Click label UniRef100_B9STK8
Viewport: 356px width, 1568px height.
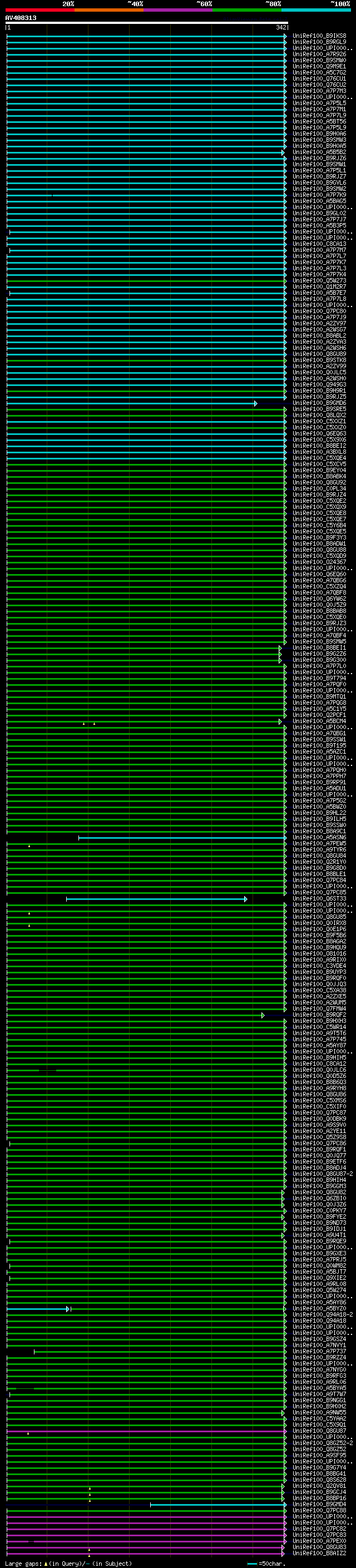click(319, 360)
